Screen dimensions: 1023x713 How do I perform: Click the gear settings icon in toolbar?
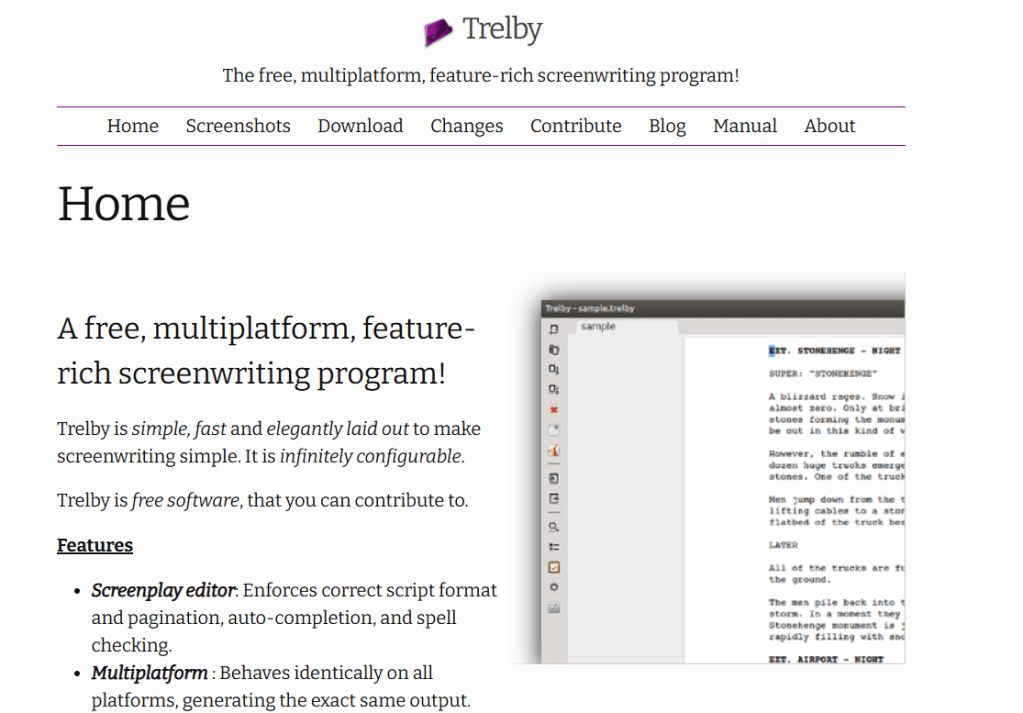[554, 587]
